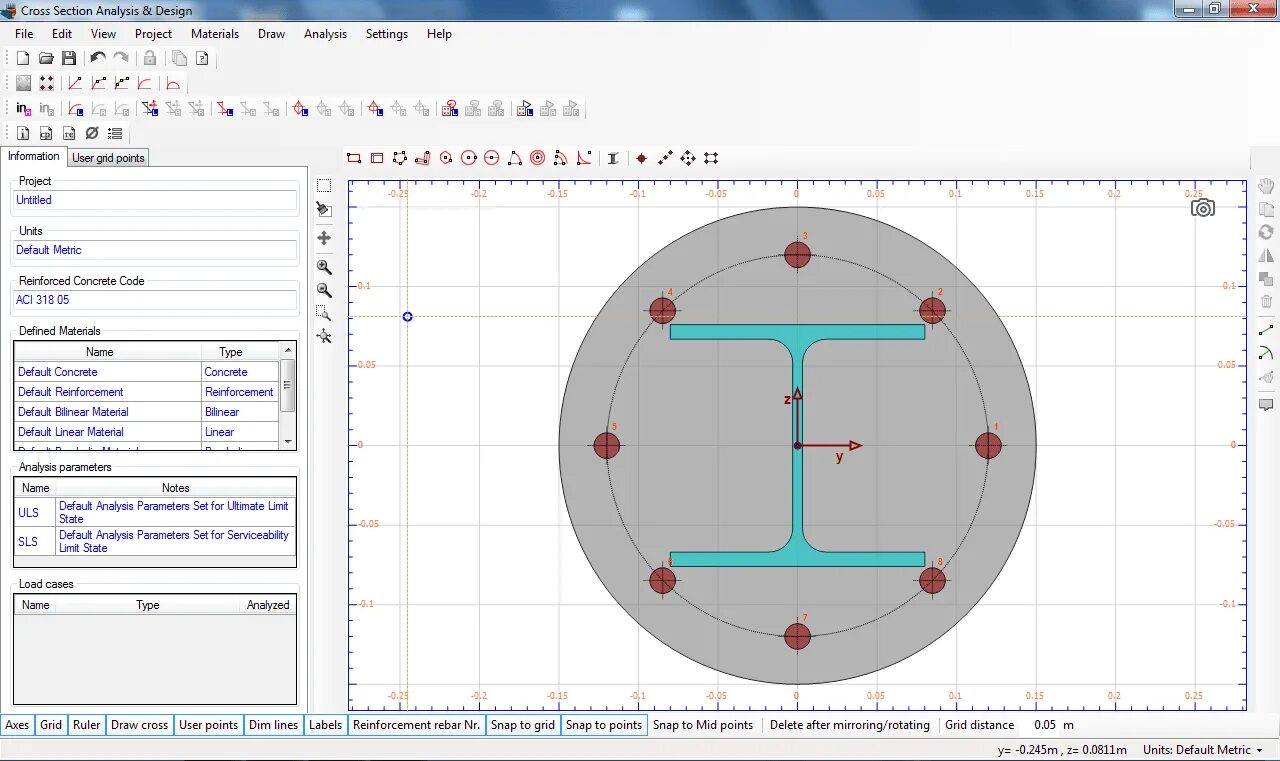The width and height of the screenshot is (1280, 761).
Task: Open the bulleted list report icon
Action: (x=115, y=133)
